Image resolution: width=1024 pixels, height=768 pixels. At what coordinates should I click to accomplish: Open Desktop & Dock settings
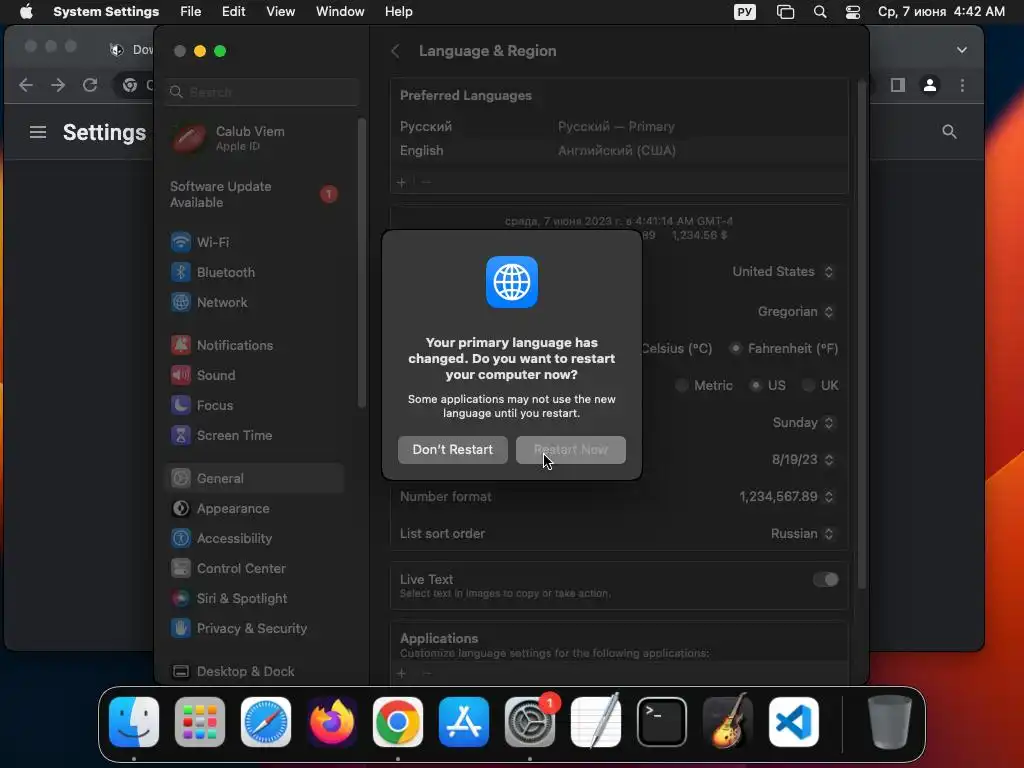tap(255, 671)
